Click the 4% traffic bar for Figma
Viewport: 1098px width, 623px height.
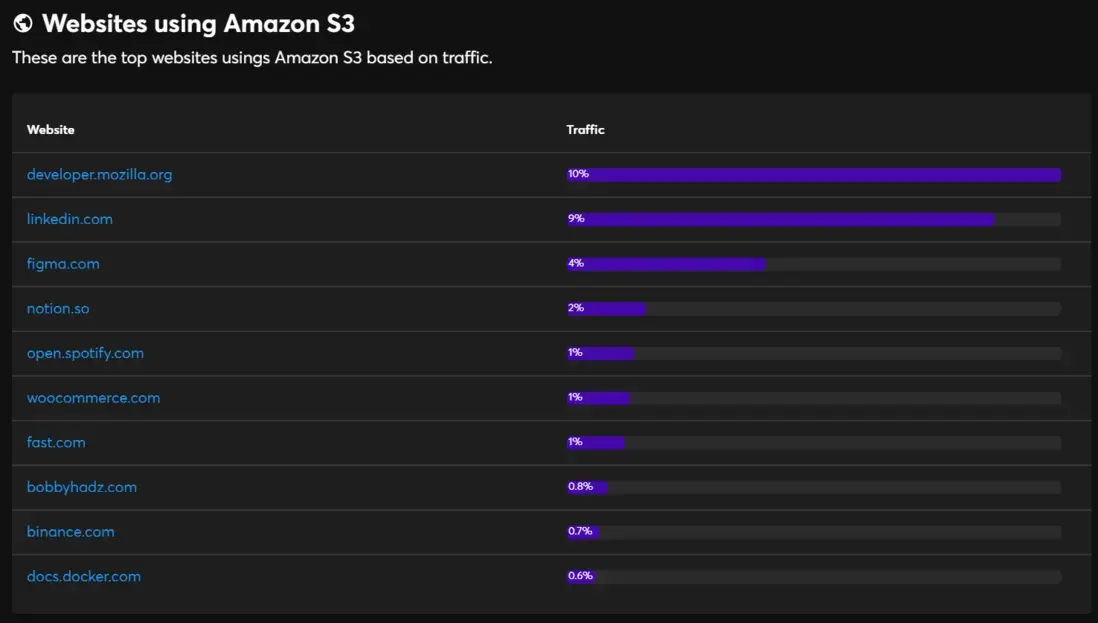[814, 264]
